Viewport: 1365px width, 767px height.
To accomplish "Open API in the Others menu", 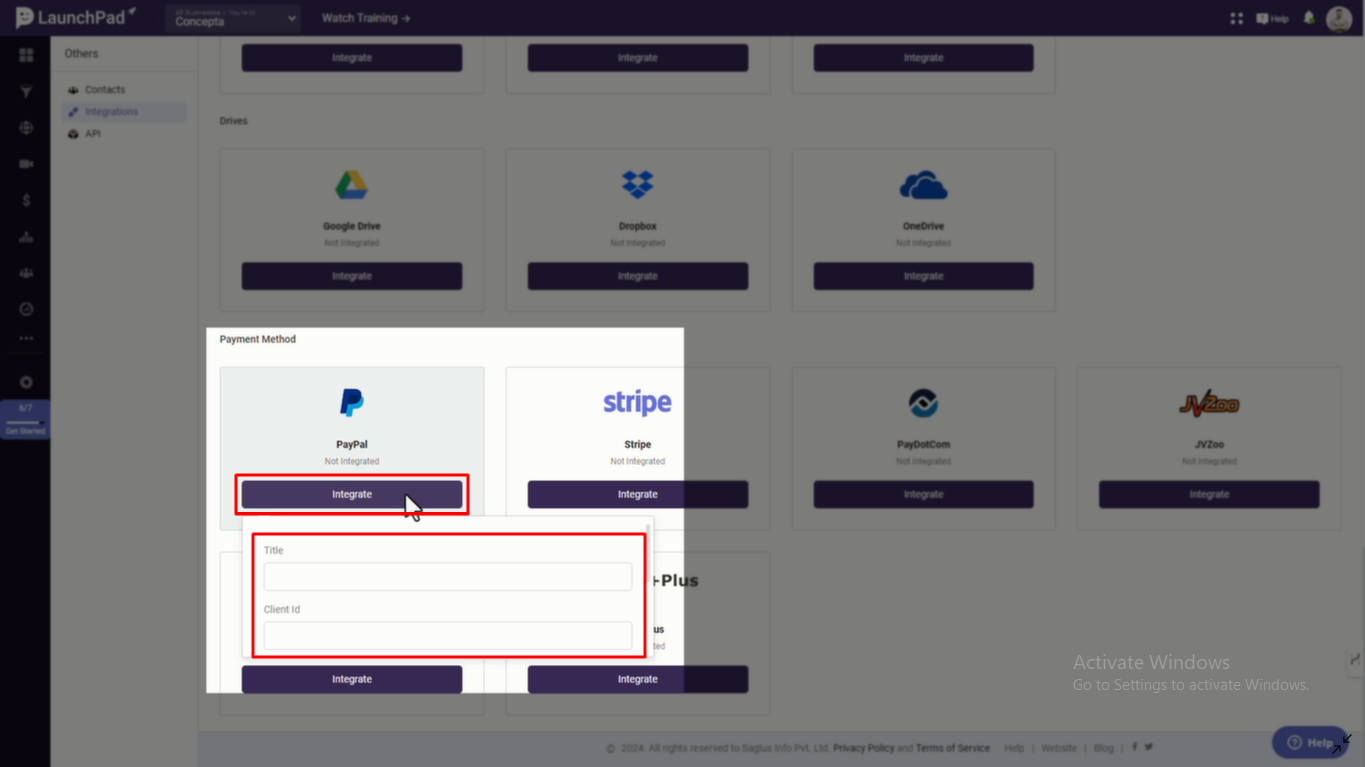I will click(x=93, y=134).
